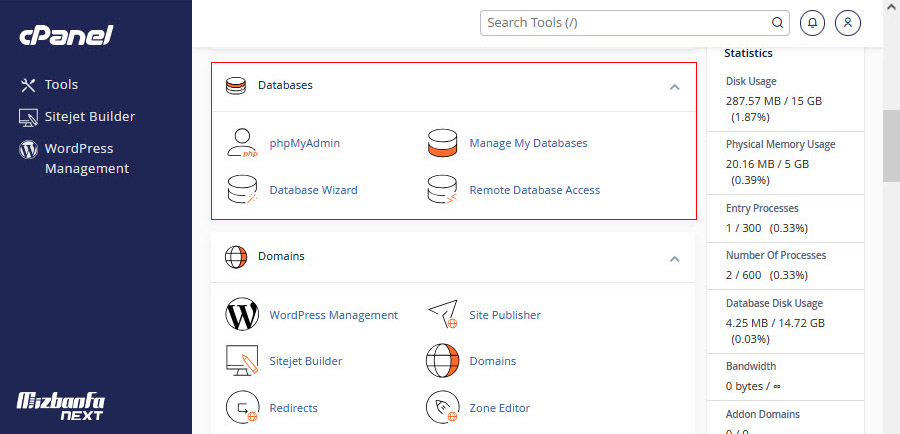Click the phpMyAdmin icon
This screenshot has height=434, width=900.
pyautogui.click(x=241, y=143)
